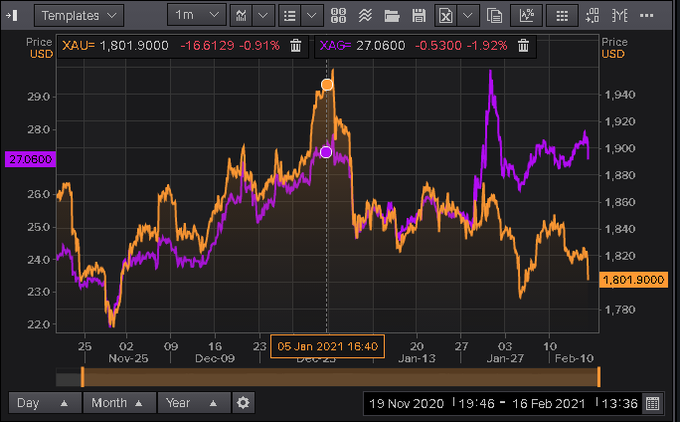Image resolution: width=680 pixels, height=422 pixels.
Task: Open the Templates dropdown
Action: (x=79, y=16)
